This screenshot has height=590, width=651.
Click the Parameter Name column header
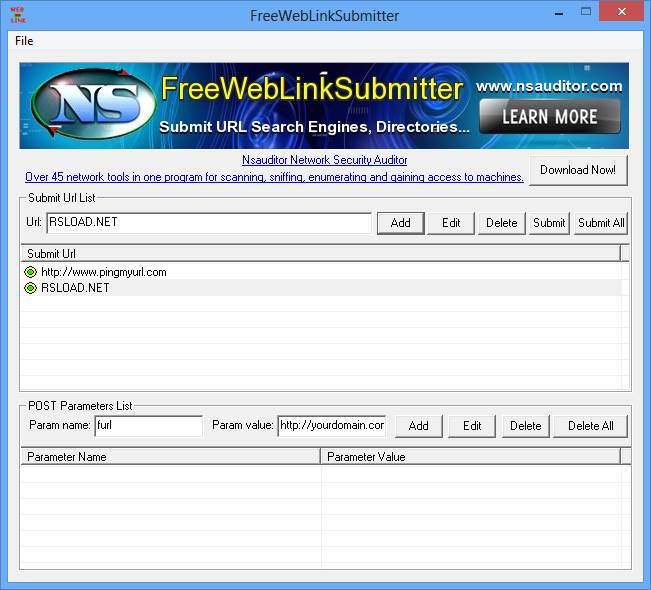point(170,457)
